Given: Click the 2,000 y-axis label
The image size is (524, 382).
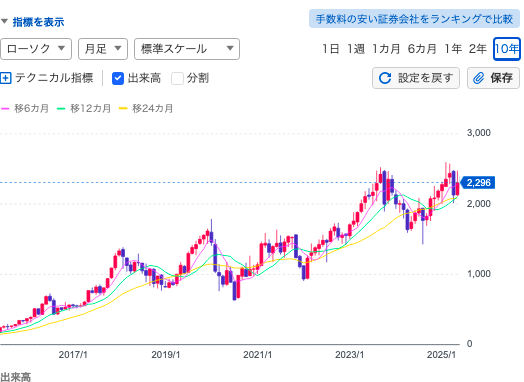Looking at the screenshot, I should click(479, 204).
